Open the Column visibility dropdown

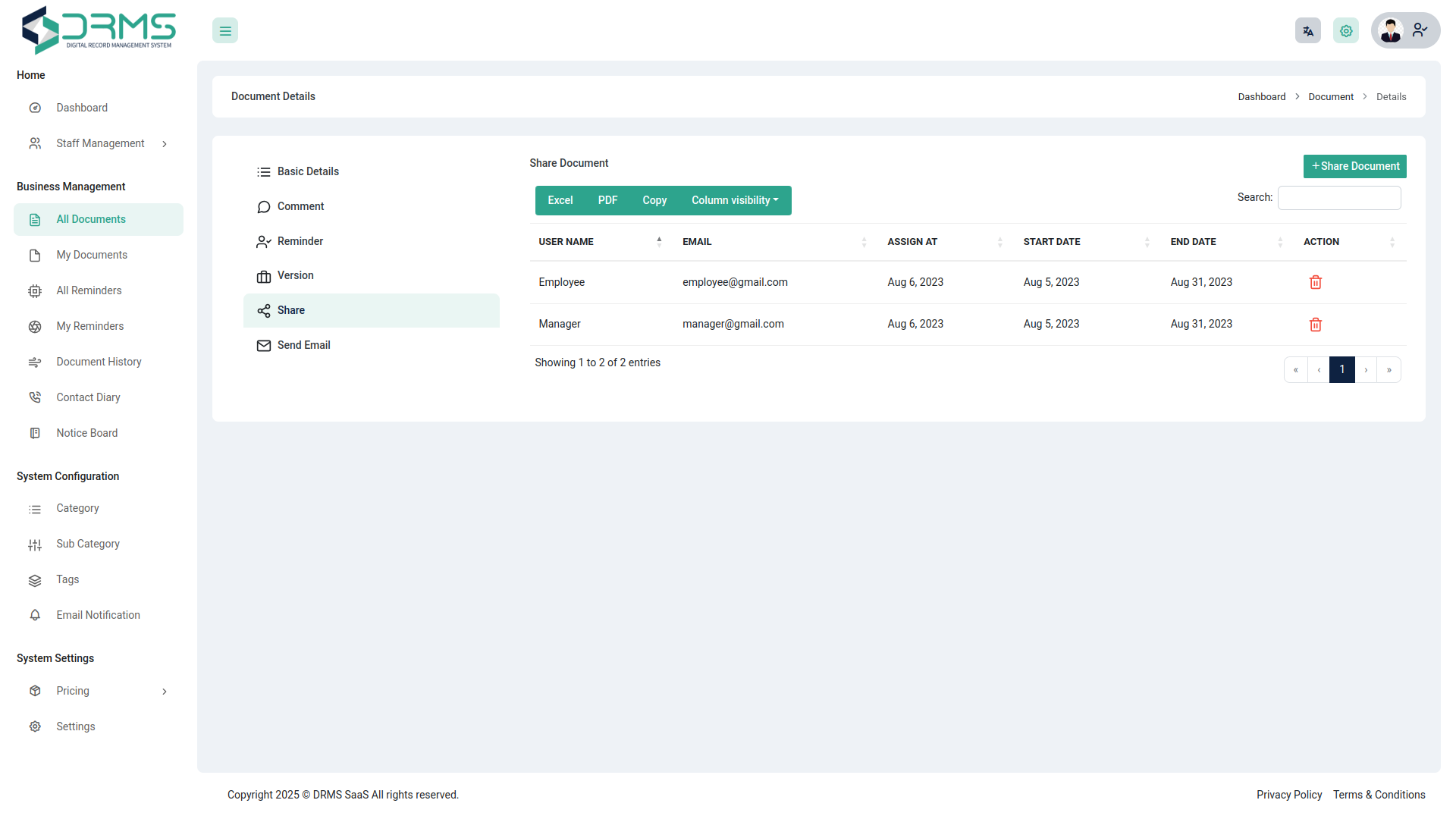tap(733, 200)
